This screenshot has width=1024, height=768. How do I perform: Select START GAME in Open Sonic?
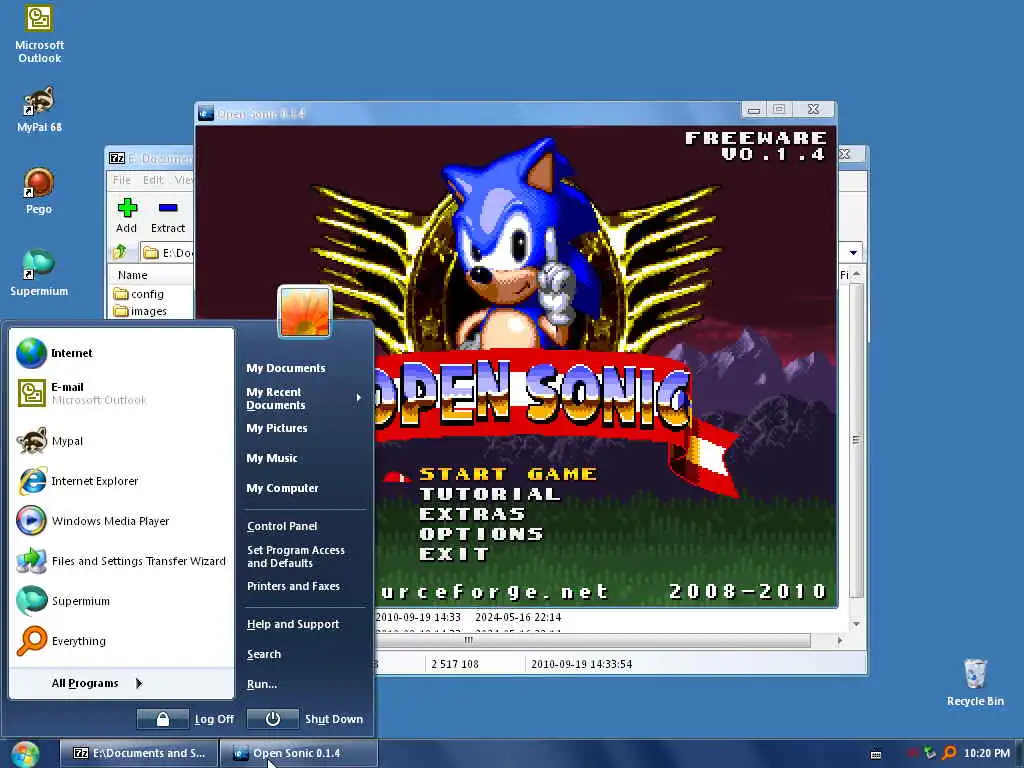[x=507, y=474]
